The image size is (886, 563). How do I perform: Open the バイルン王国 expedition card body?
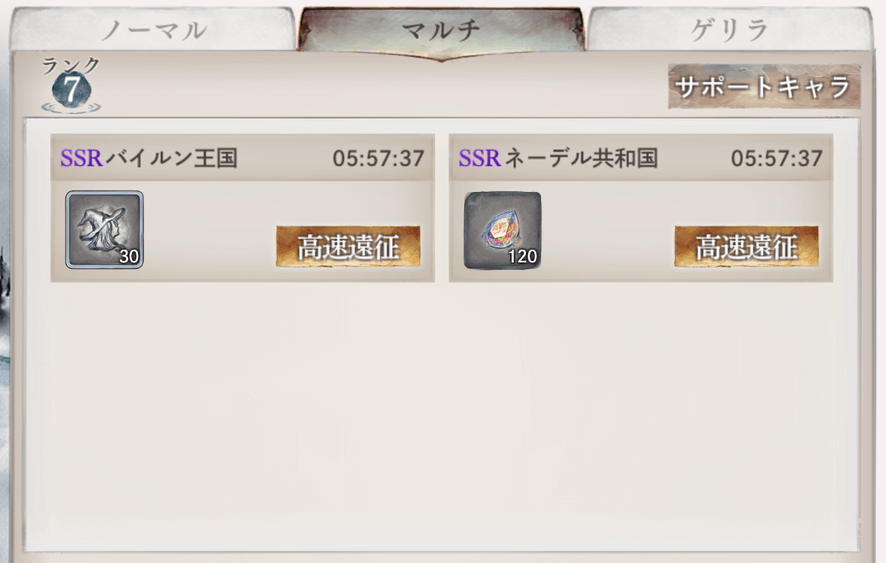242,208
